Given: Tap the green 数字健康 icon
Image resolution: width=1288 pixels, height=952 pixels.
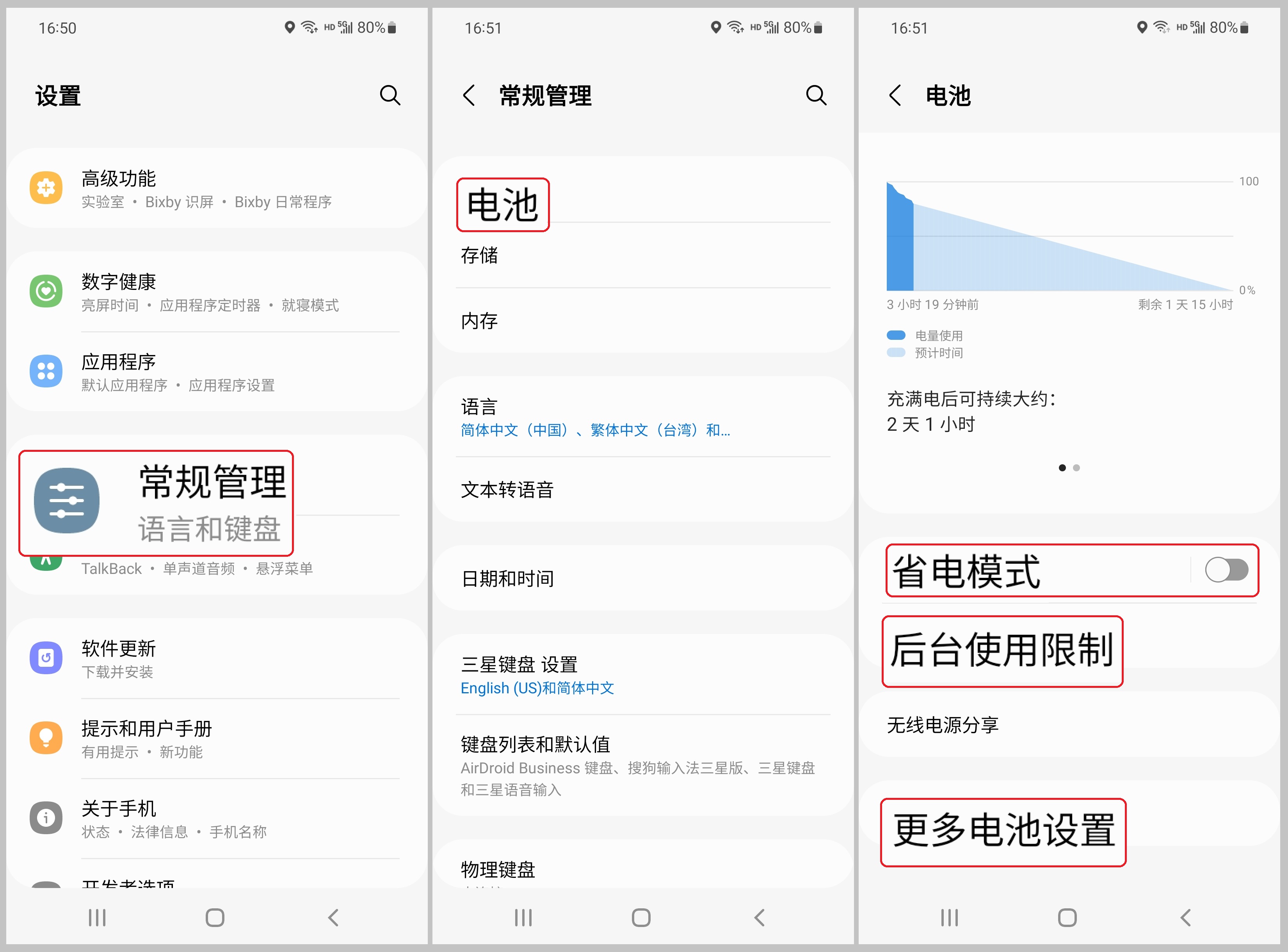Looking at the screenshot, I should pyautogui.click(x=46, y=290).
